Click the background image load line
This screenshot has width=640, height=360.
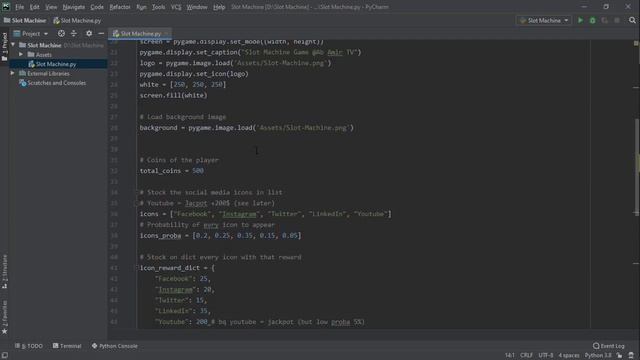tap(247, 128)
